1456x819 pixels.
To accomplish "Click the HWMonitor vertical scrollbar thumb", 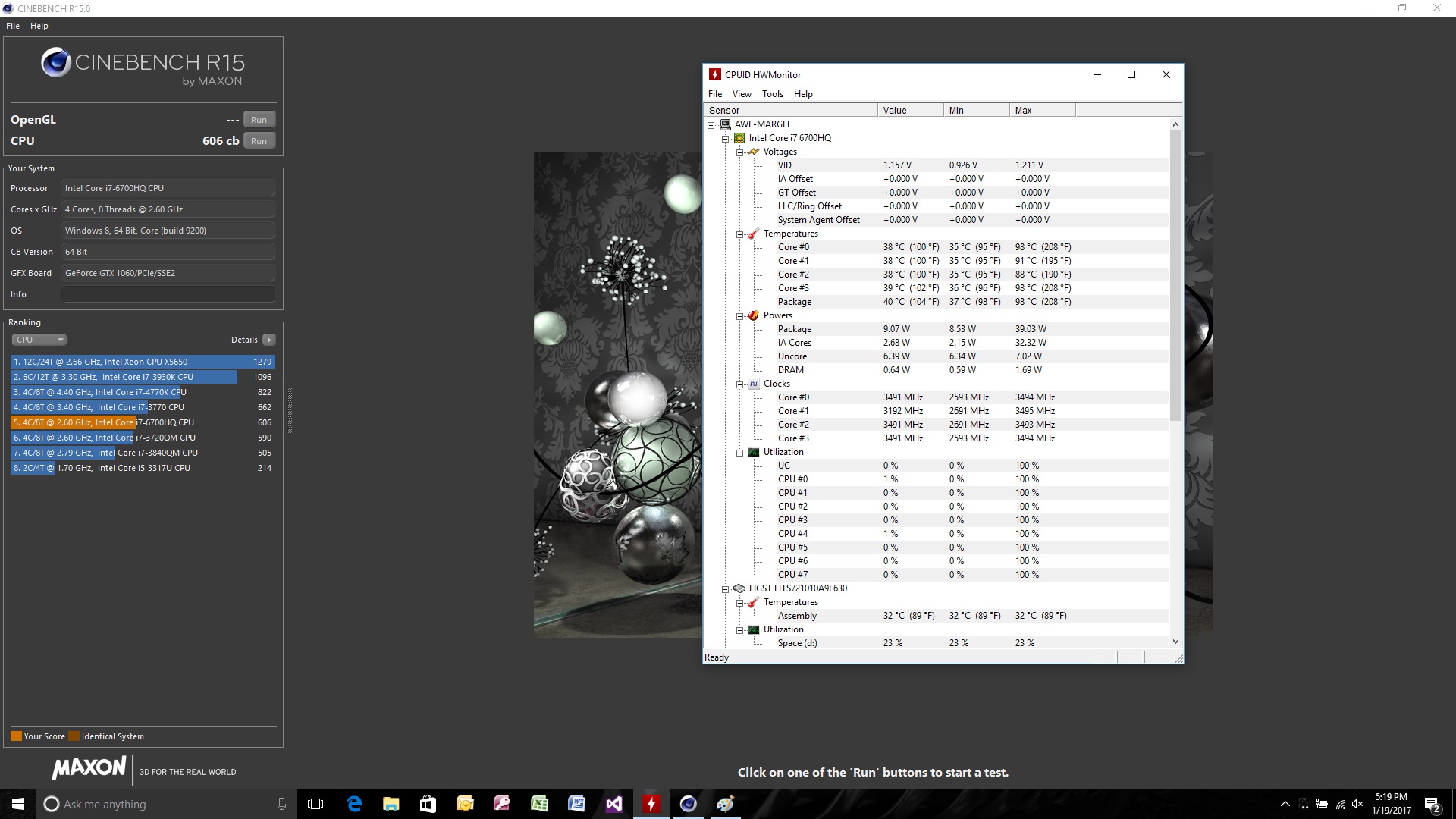I will click(x=1175, y=275).
